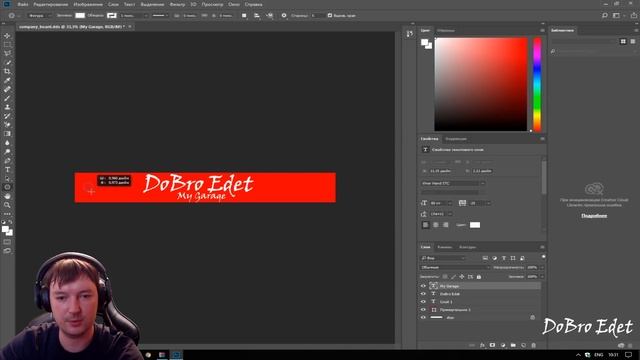
Task: Select the Gradient tool
Action: 7,134
